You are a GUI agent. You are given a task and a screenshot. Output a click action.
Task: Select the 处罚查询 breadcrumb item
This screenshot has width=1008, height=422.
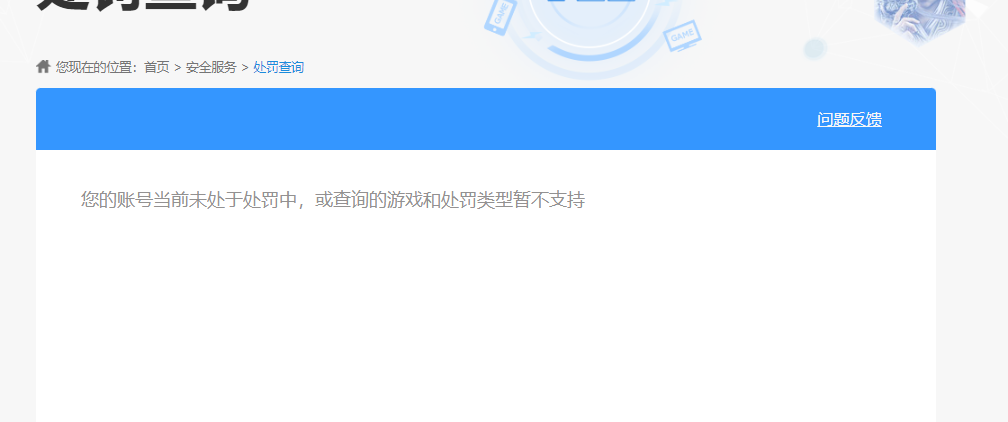point(278,67)
